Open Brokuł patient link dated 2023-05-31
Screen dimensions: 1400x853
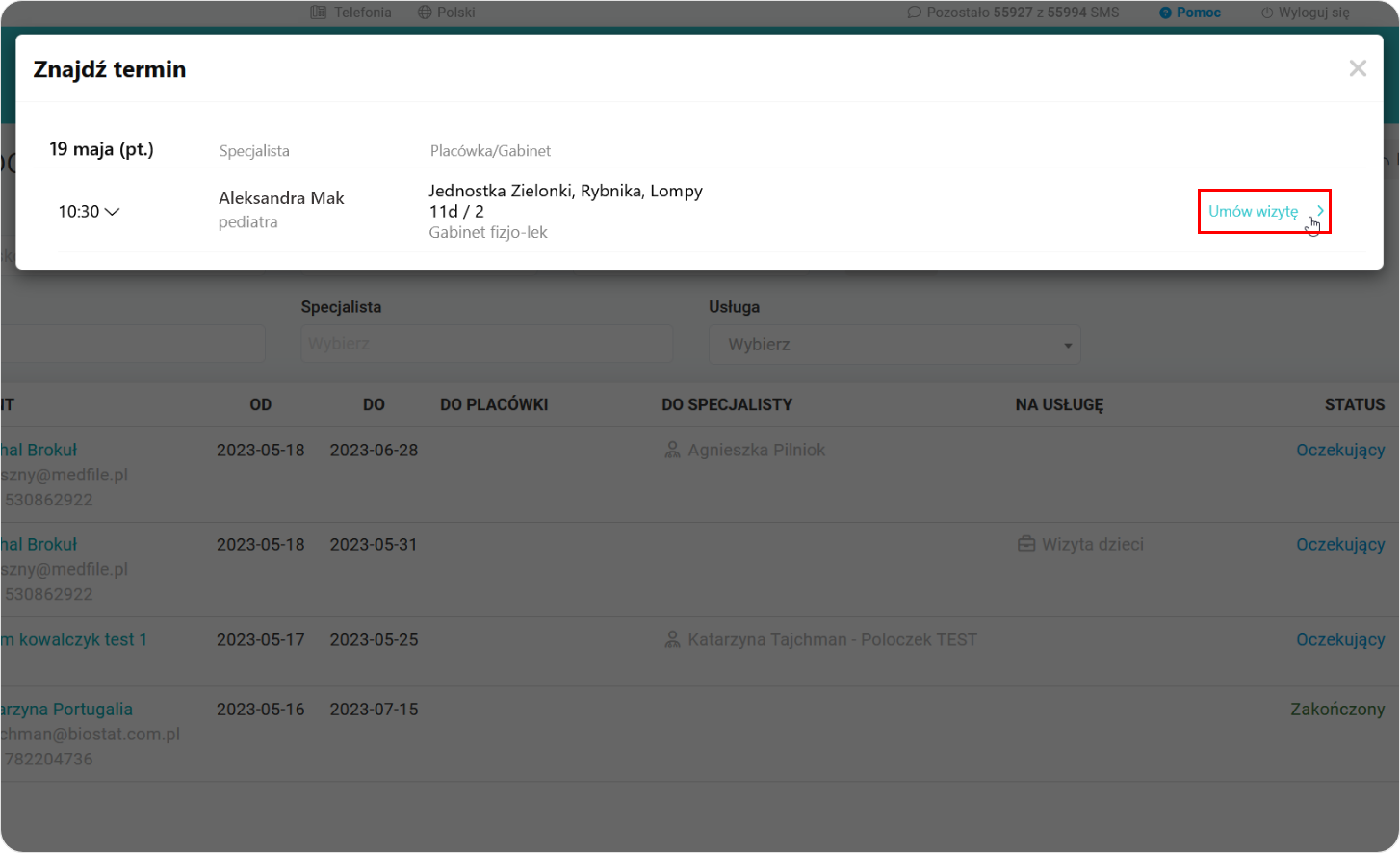(39, 544)
